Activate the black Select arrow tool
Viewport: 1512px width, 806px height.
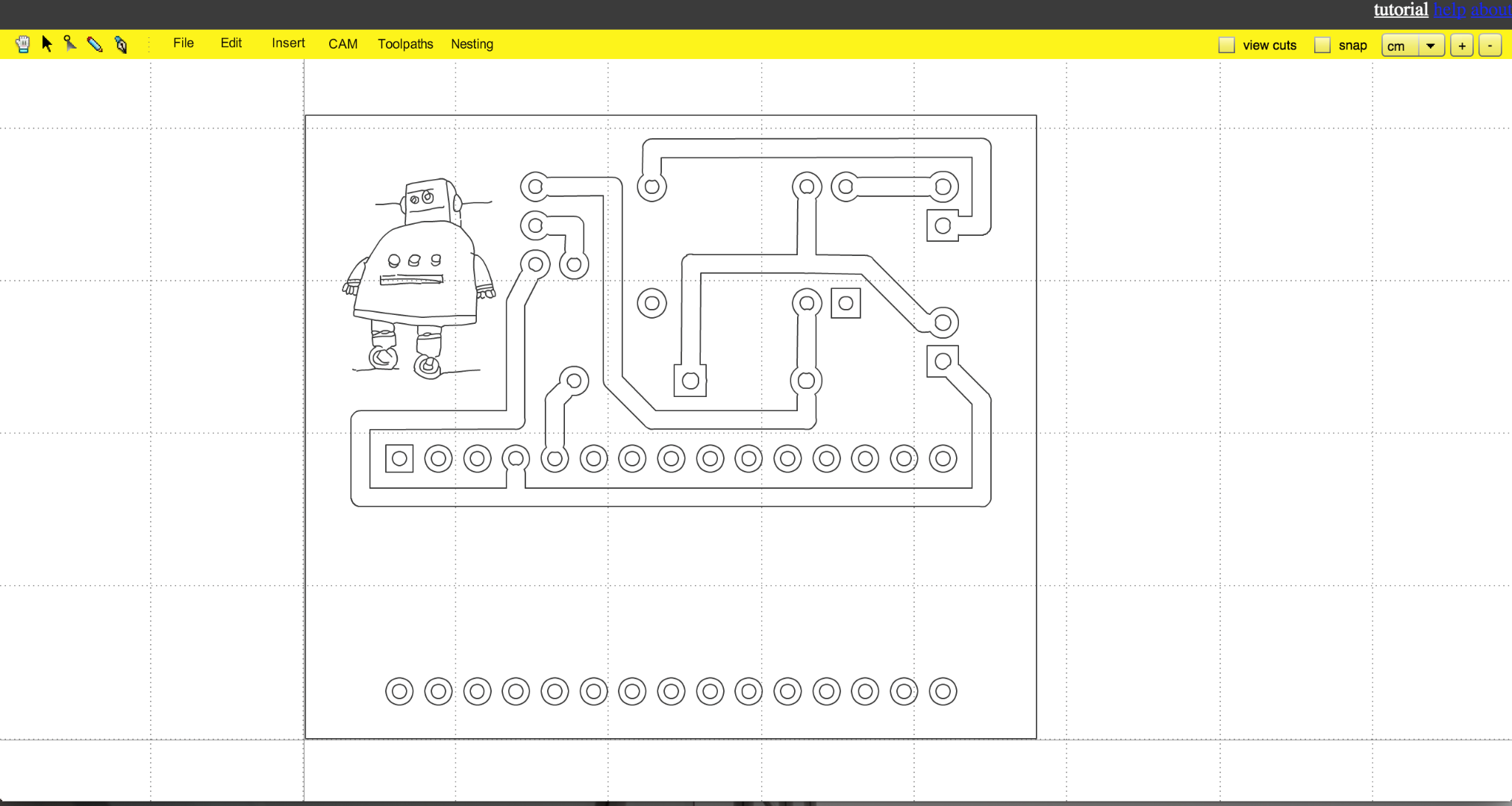46,45
